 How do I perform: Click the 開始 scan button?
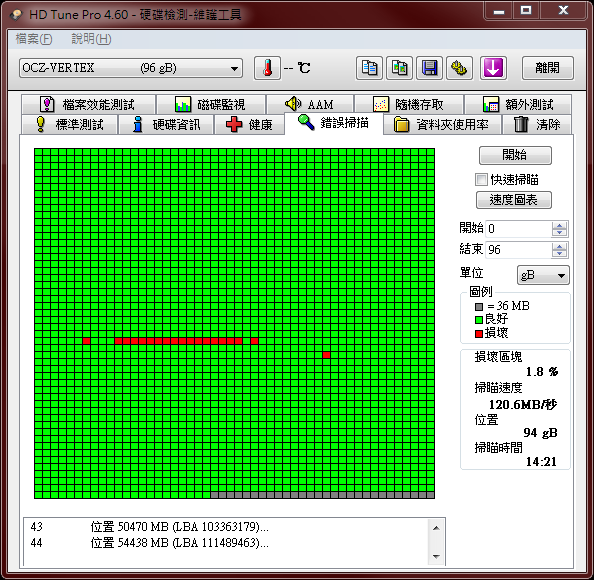click(x=515, y=155)
